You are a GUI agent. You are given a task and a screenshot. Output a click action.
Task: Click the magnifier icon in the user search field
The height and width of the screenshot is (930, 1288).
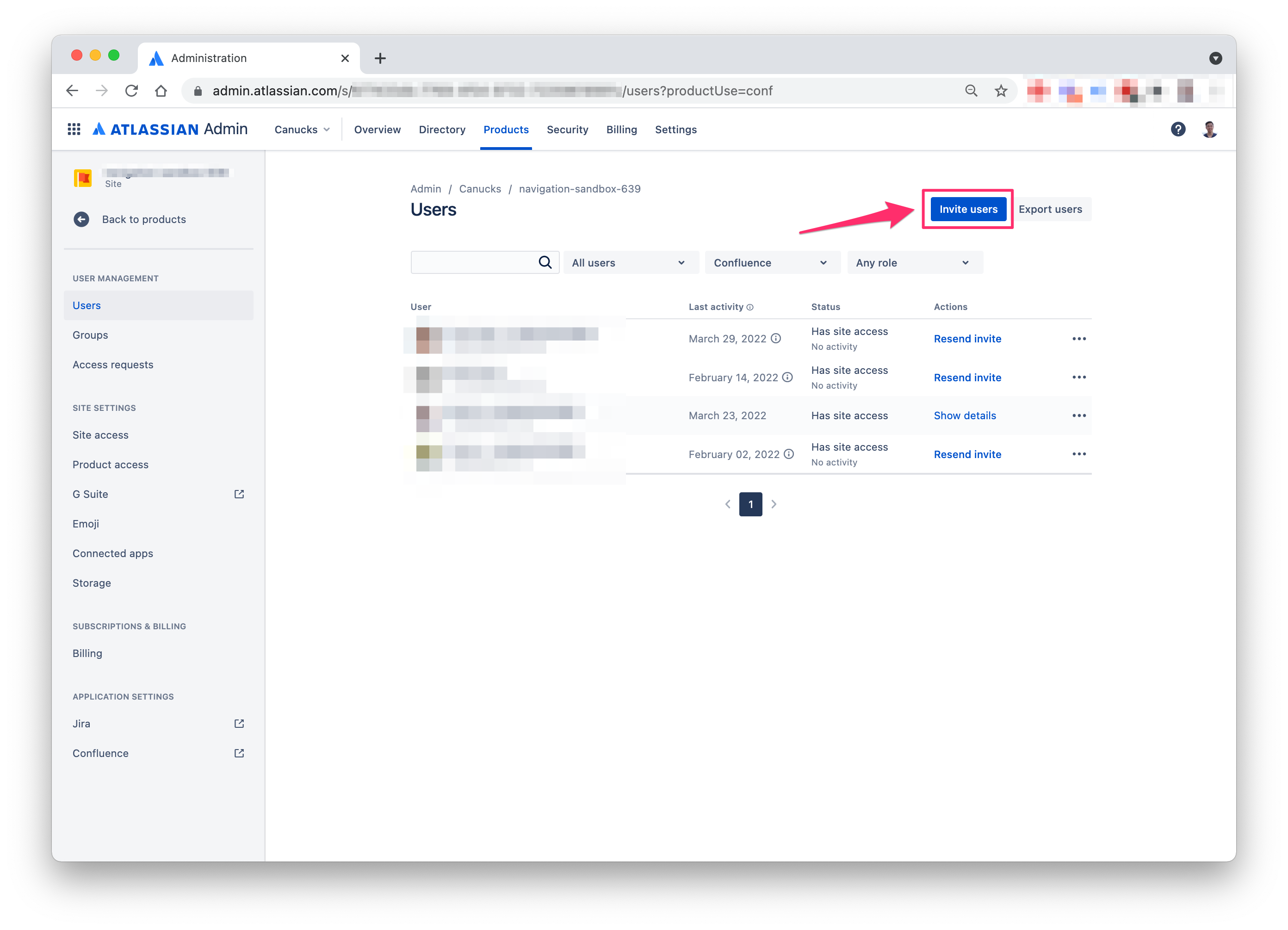click(545, 262)
